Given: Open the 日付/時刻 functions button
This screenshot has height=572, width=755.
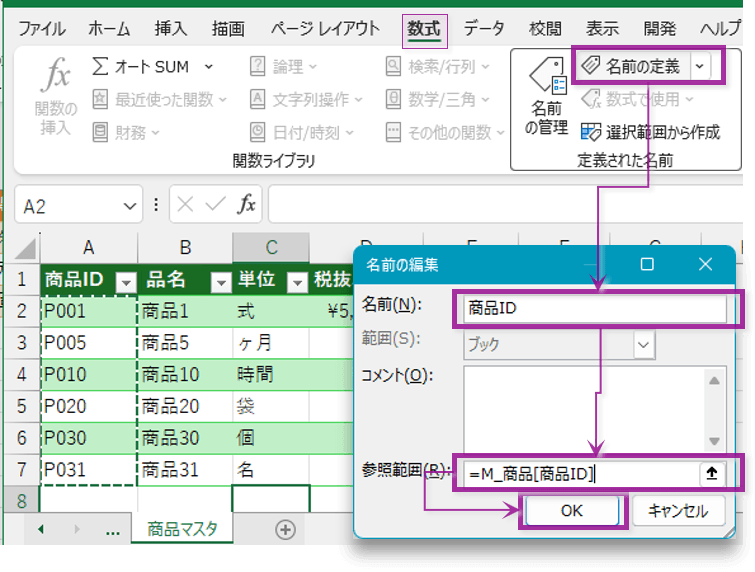Looking at the screenshot, I should [301, 132].
